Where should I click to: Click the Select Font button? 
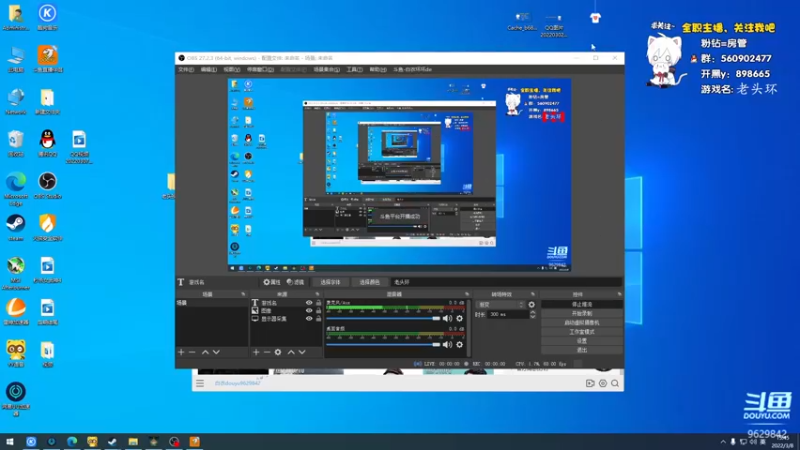point(330,282)
